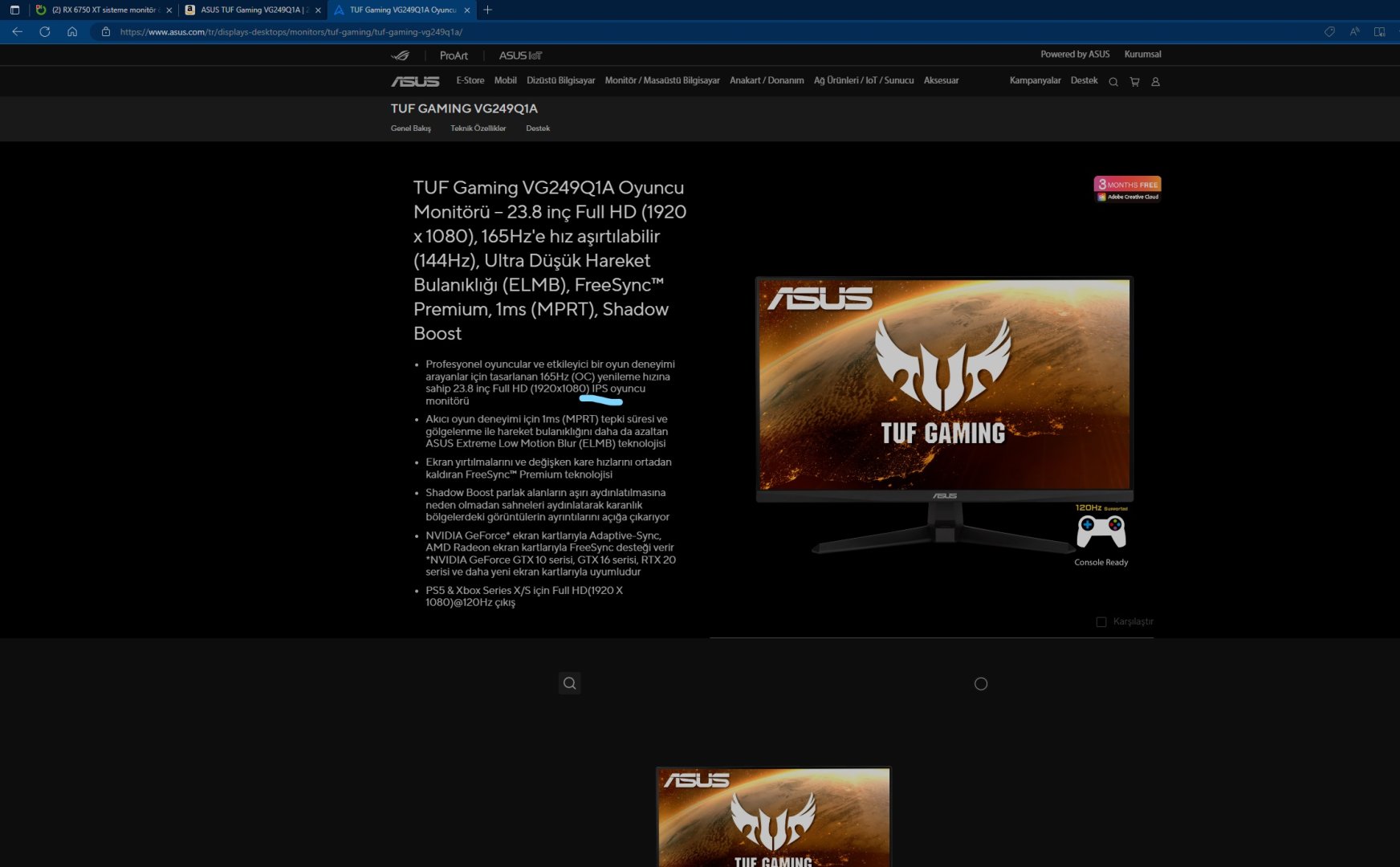Image resolution: width=1400 pixels, height=867 pixels.
Task: Open the E-Store menu item
Action: point(470,80)
